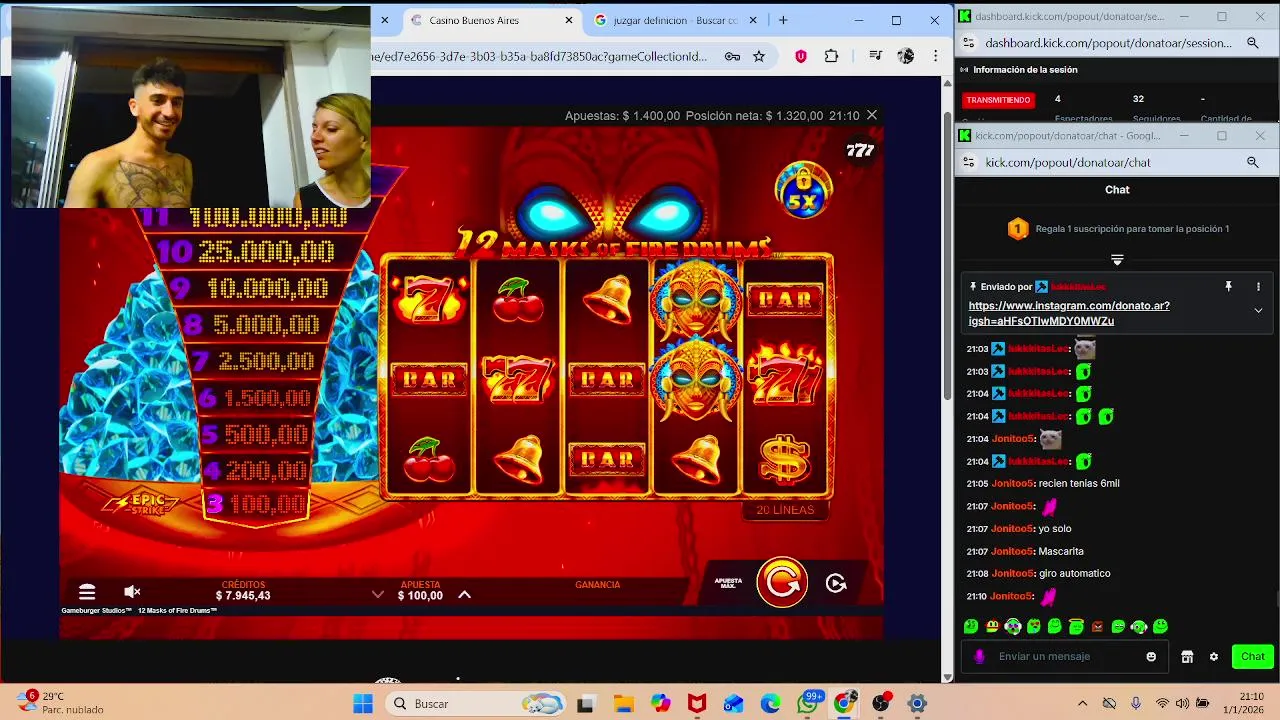Insert the halo green emote
The height and width of the screenshot is (720, 1280).
click(x=1076, y=627)
